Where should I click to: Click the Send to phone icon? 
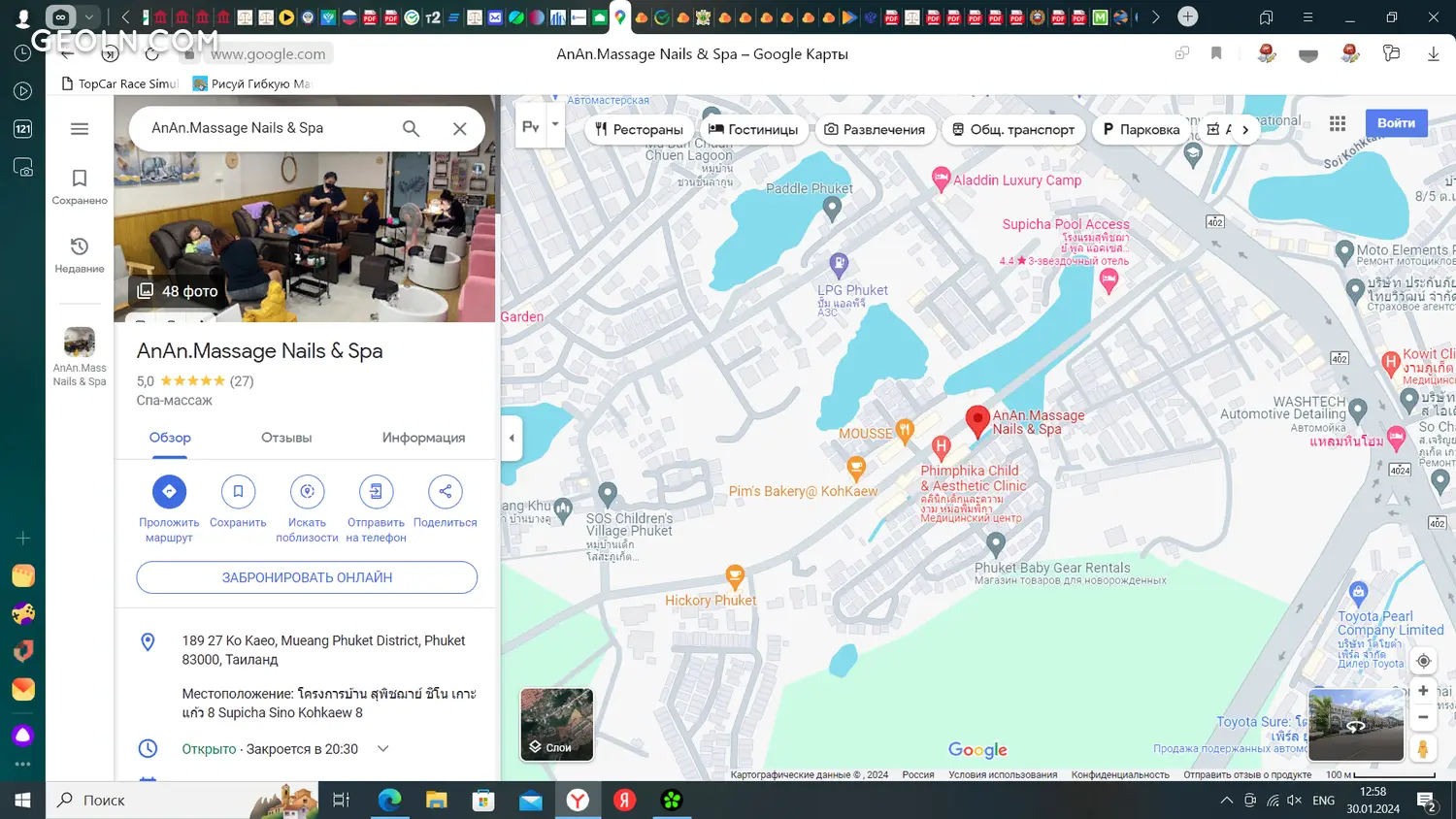376,492
